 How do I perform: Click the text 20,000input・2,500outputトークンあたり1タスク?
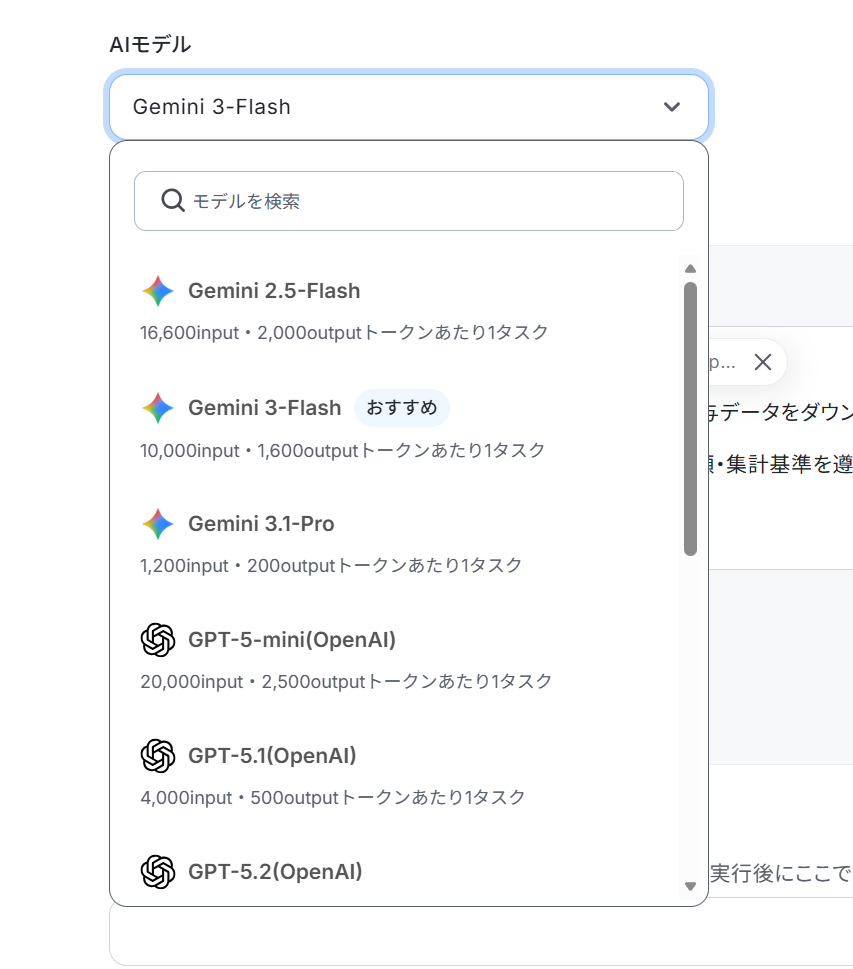click(x=346, y=682)
